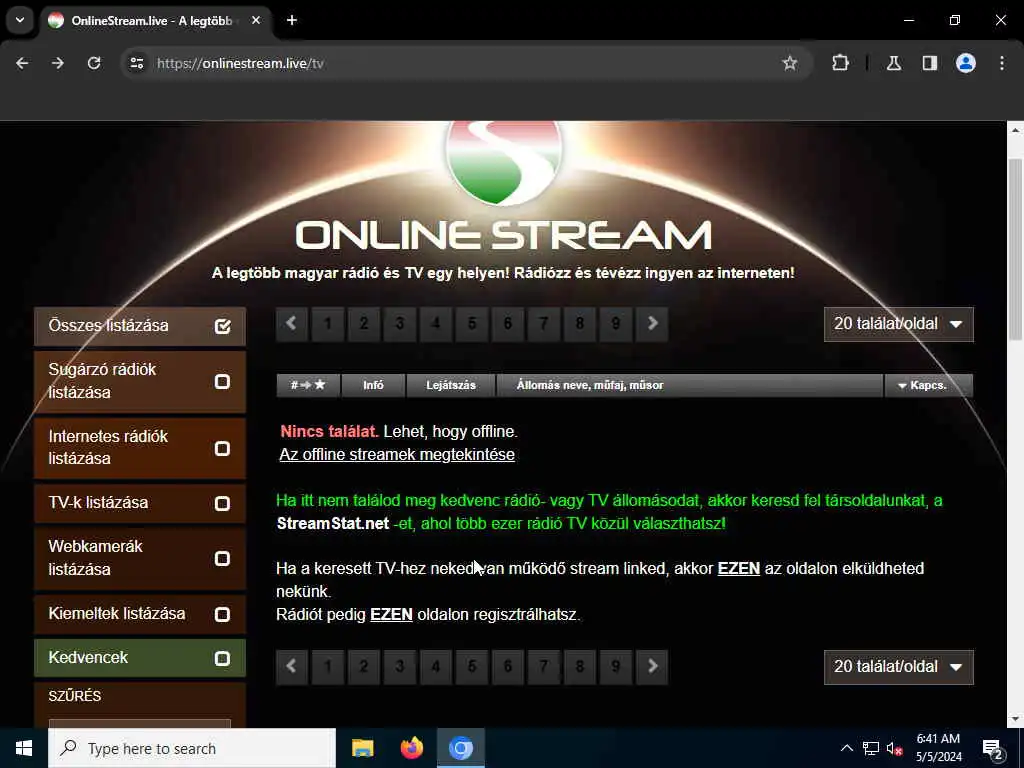Open File Explorer from taskbar
The width and height of the screenshot is (1024, 768).
(362, 748)
